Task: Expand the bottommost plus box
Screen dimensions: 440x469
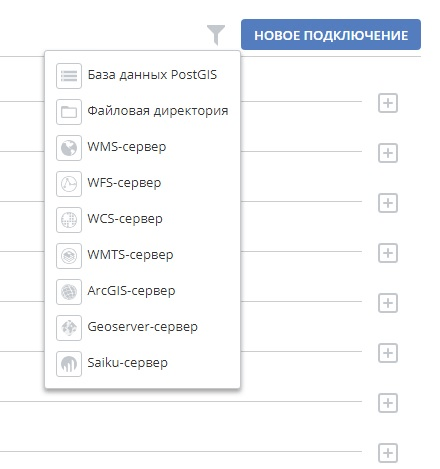Action: click(x=388, y=453)
